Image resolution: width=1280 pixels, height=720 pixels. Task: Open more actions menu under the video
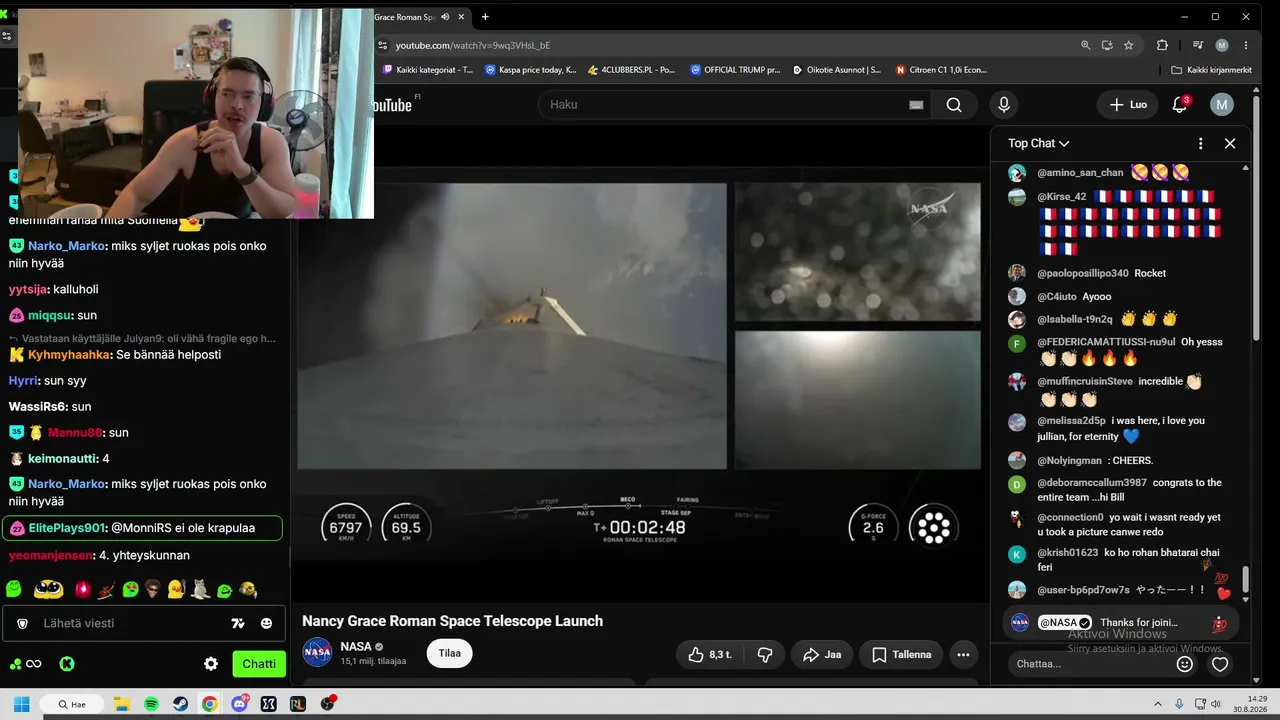click(963, 655)
